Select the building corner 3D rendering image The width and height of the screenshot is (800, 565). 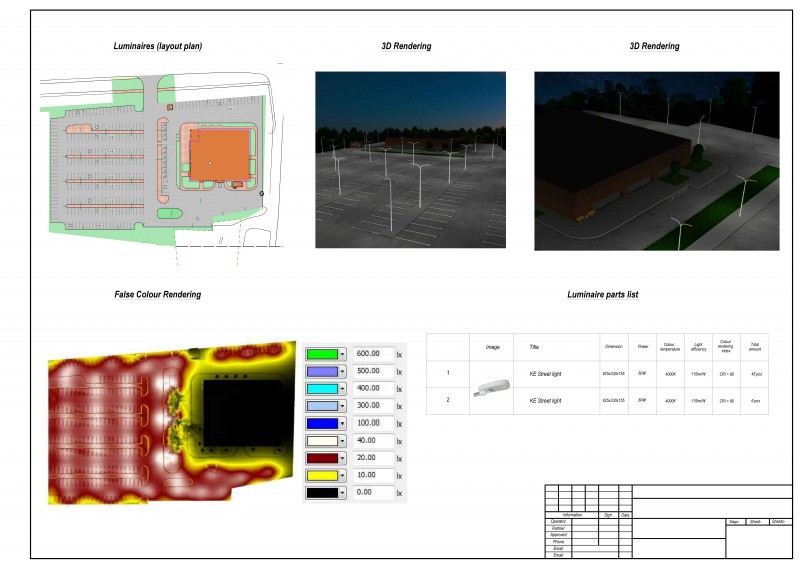pyautogui.click(x=657, y=161)
